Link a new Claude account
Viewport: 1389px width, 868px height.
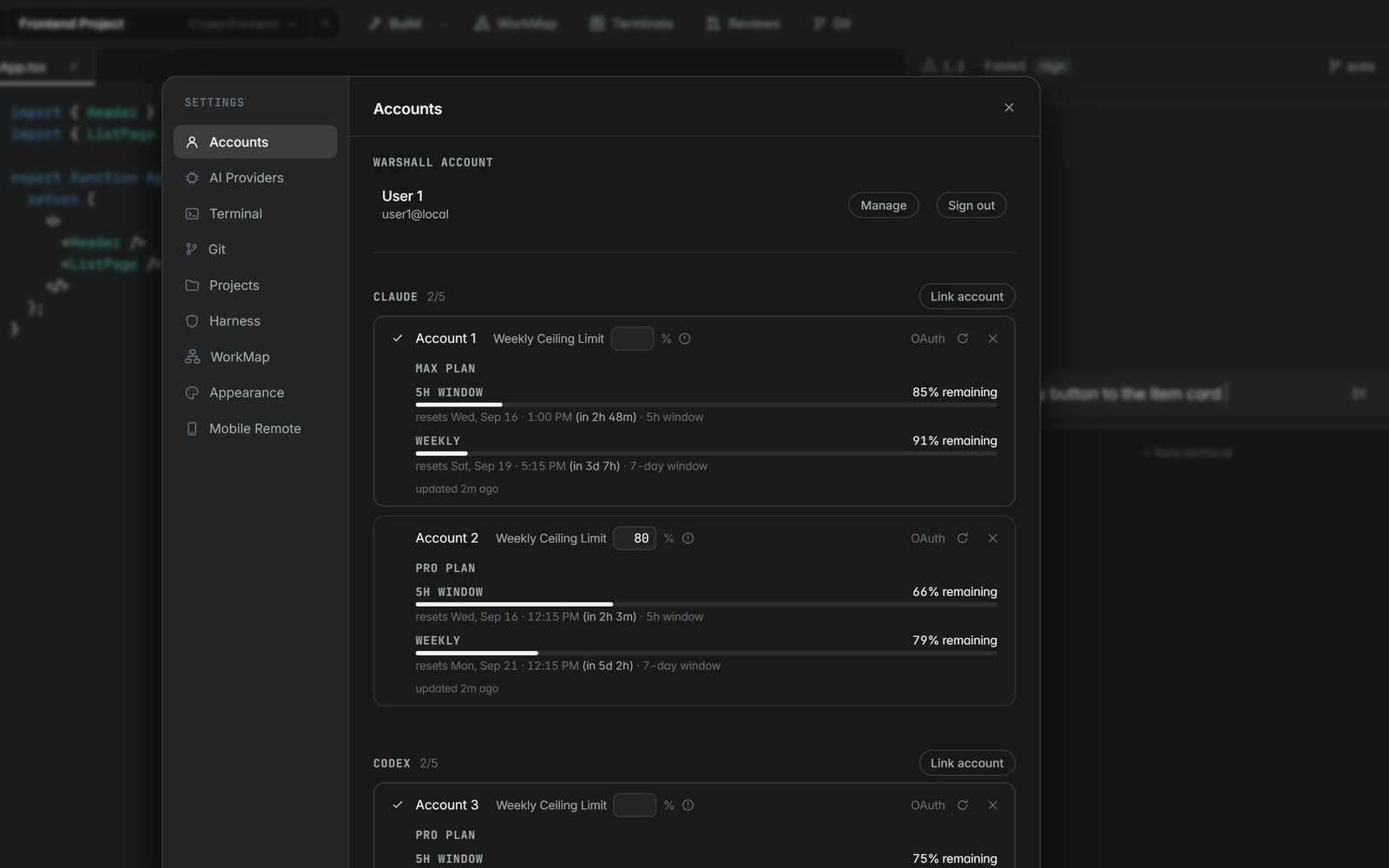coord(967,296)
